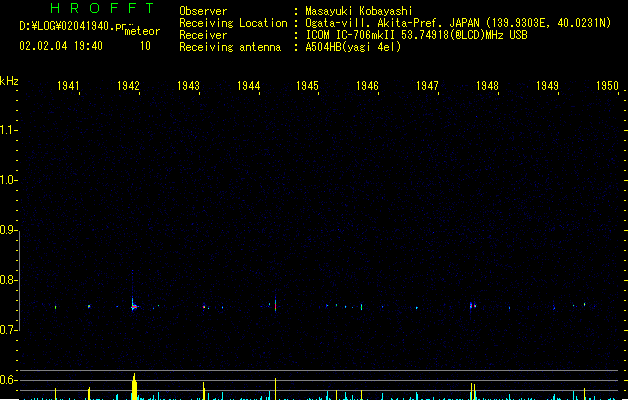629x400 pixels.
Task: Click the Receiver field label
Action: [x=203, y=35]
